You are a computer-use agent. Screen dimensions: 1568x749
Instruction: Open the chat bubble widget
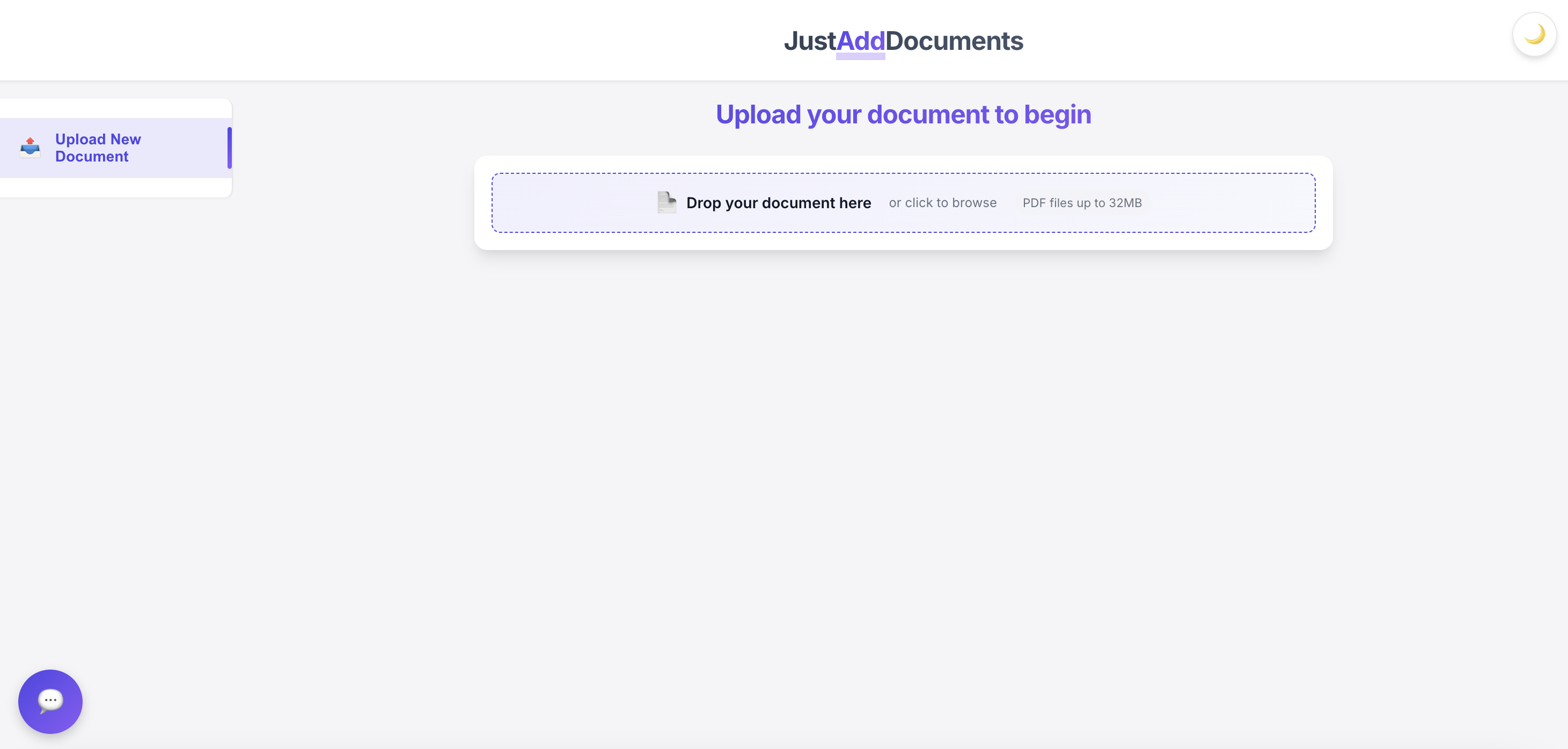50,701
